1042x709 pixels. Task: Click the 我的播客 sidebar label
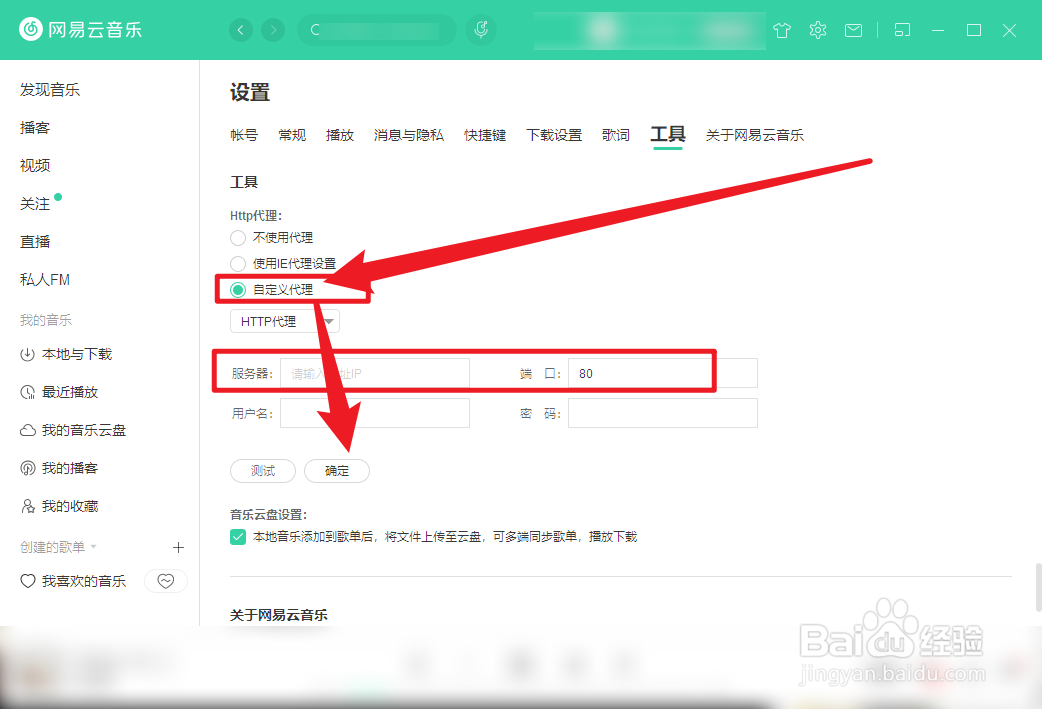pyautogui.click(x=70, y=468)
